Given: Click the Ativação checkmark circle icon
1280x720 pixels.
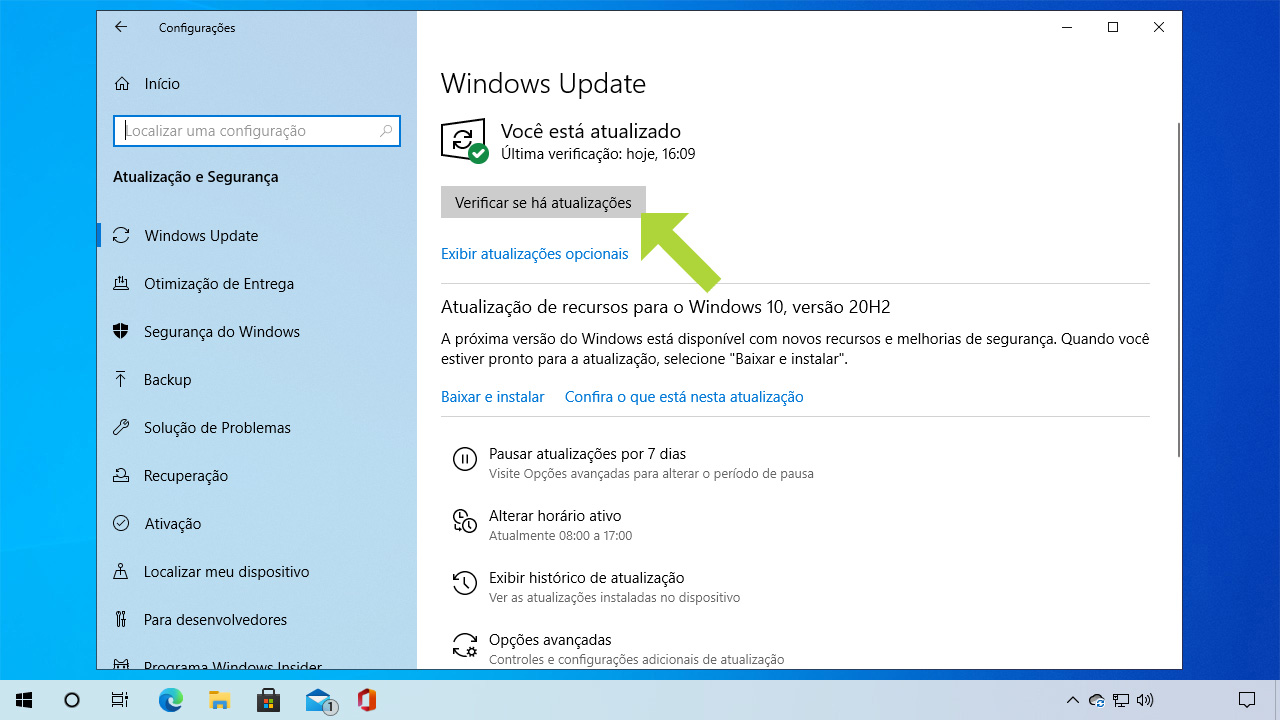Looking at the screenshot, I should tap(121, 524).
